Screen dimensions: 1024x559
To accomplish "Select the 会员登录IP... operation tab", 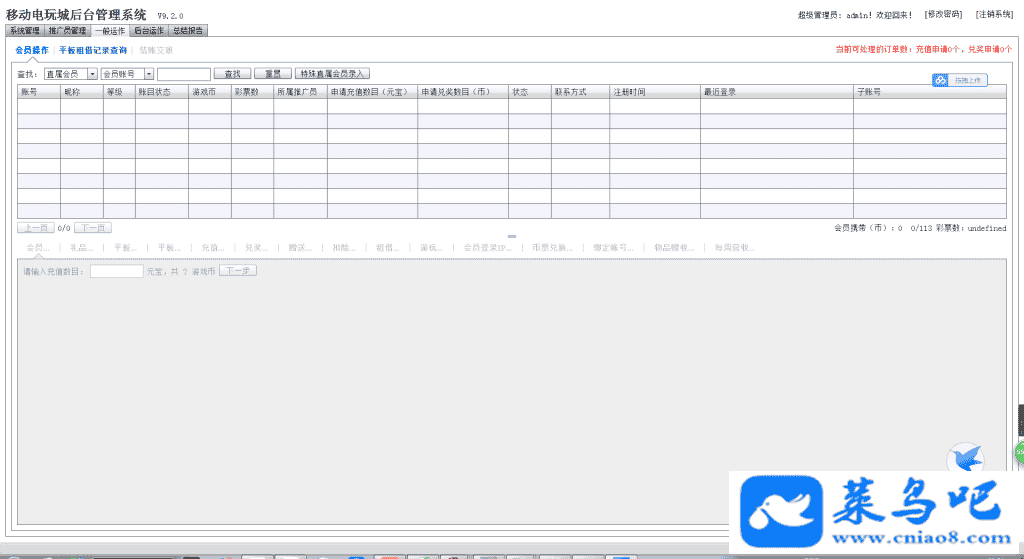I will coord(487,248).
